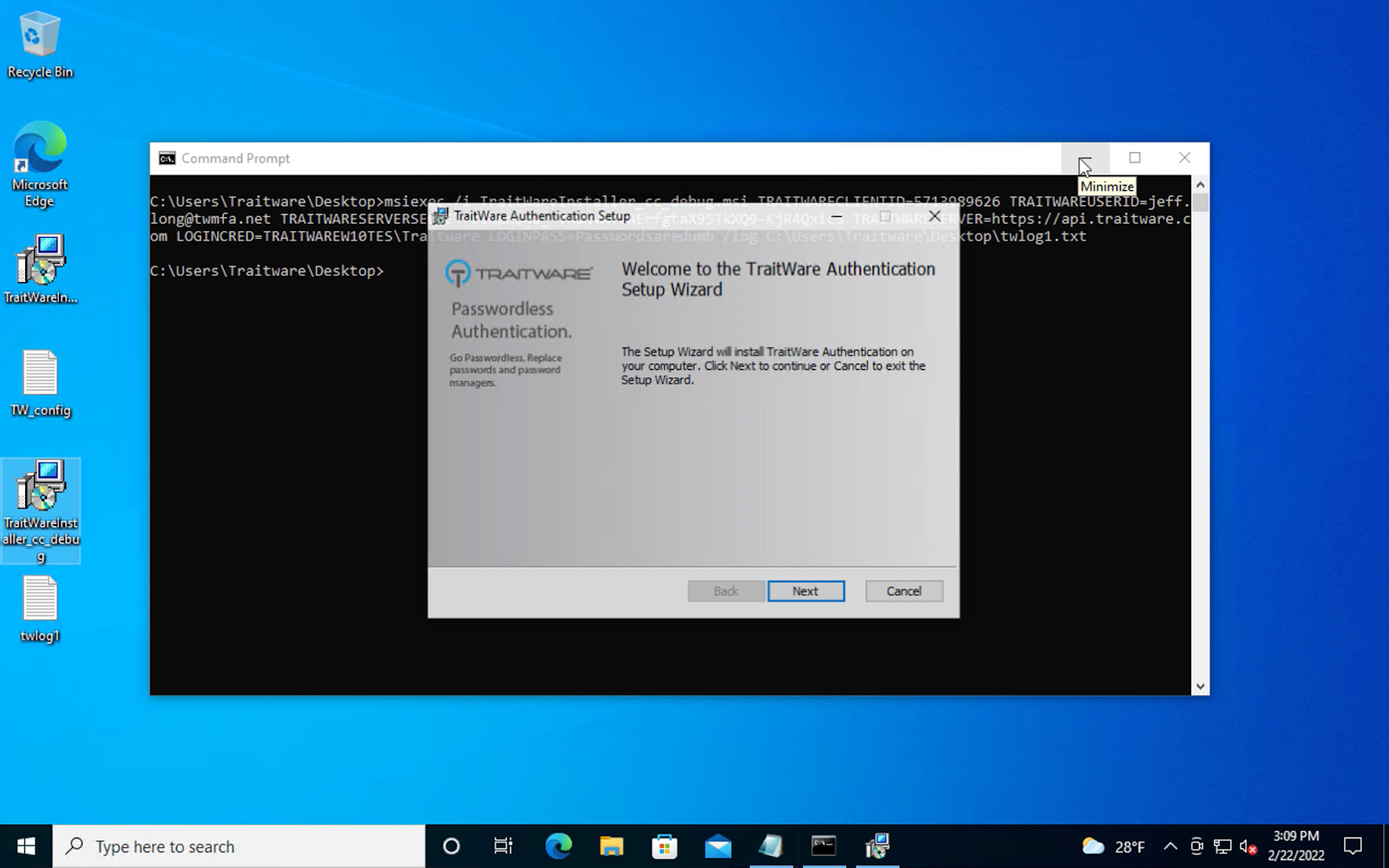Open Microsoft Store from the taskbar

664,846
